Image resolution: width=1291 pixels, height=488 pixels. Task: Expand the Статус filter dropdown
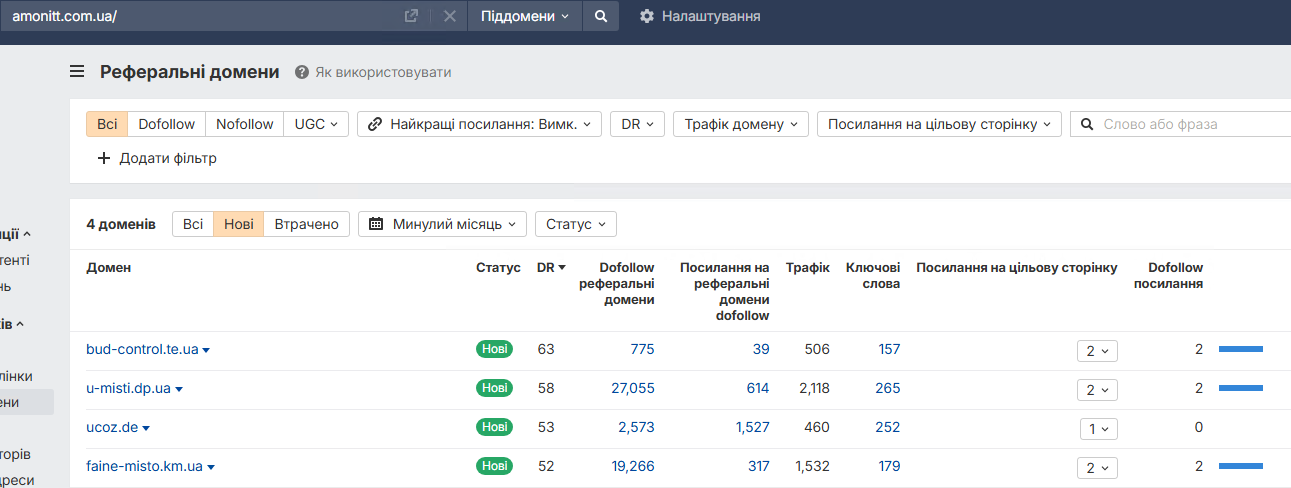tap(575, 224)
